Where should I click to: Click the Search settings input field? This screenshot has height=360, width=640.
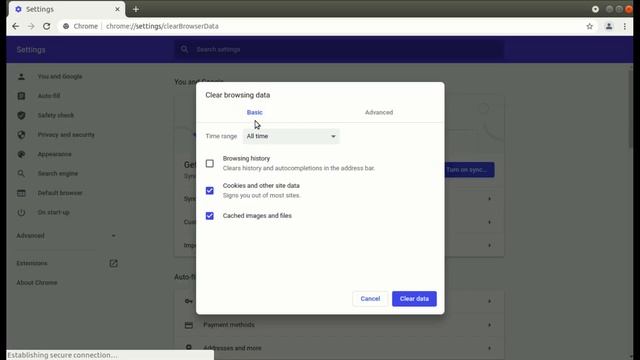click(x=339, y=49)
